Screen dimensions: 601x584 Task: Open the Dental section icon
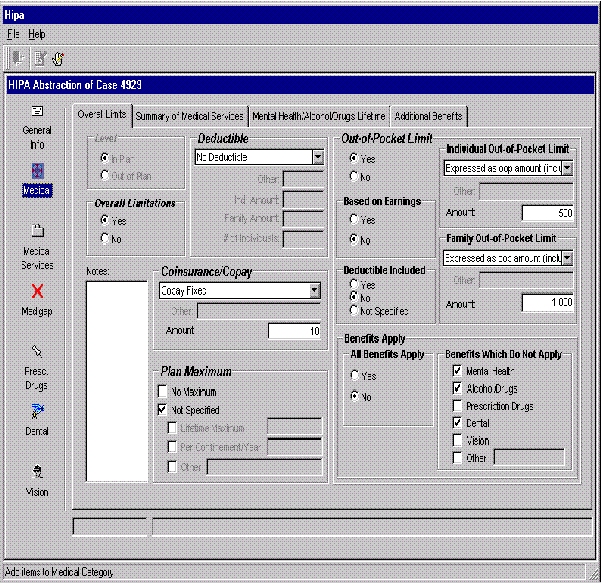pos(37,411)
